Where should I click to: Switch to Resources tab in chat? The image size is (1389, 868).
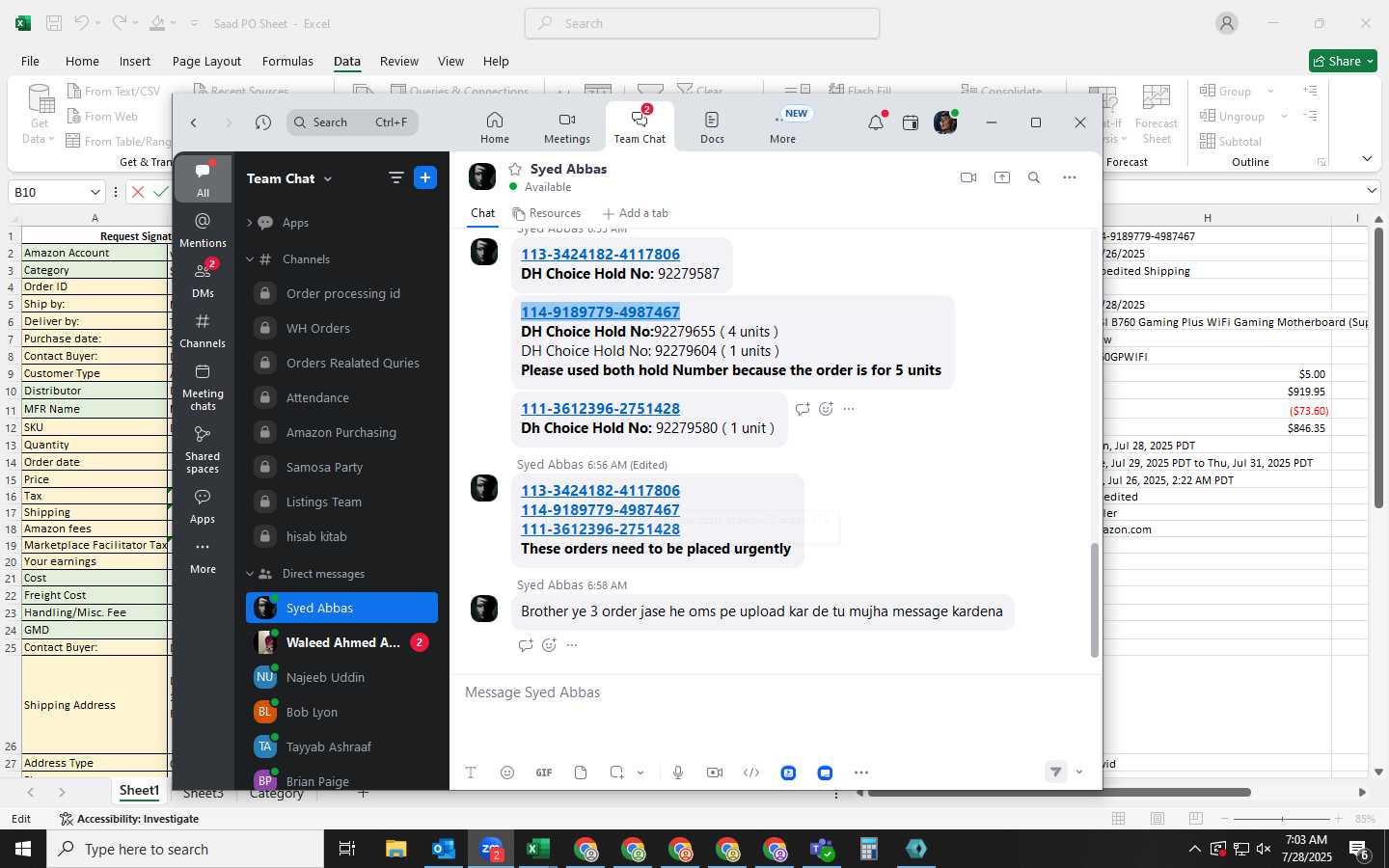(547, 213)
